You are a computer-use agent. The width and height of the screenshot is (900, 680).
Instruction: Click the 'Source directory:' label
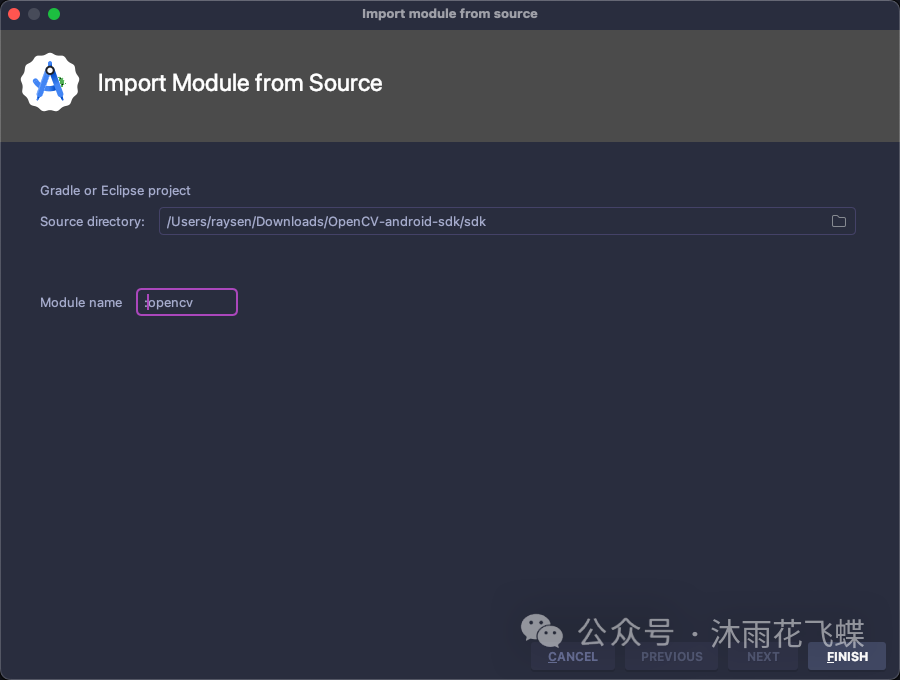point(92,222)
